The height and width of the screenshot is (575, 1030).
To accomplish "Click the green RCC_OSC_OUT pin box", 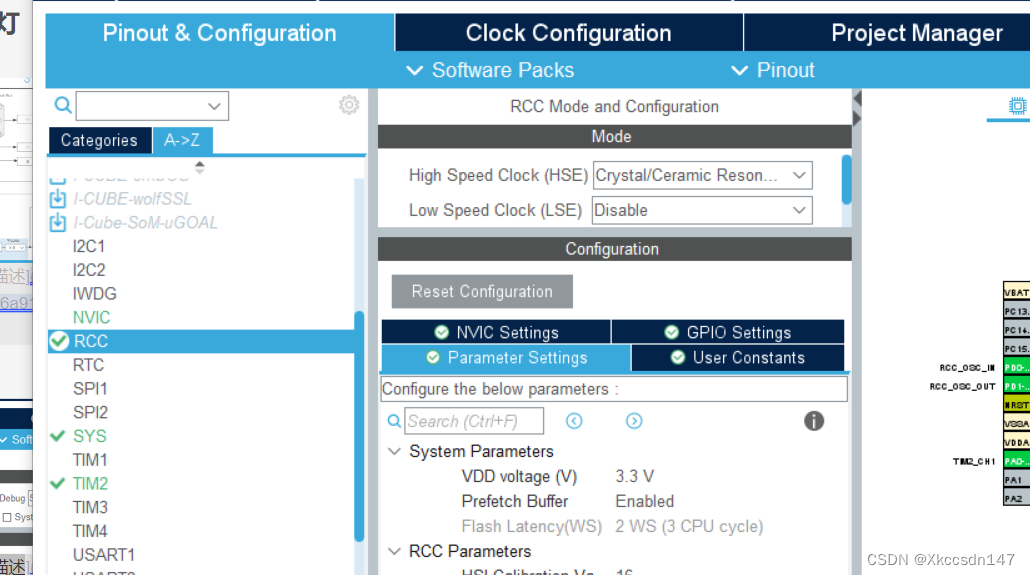I will [1016, 386].
